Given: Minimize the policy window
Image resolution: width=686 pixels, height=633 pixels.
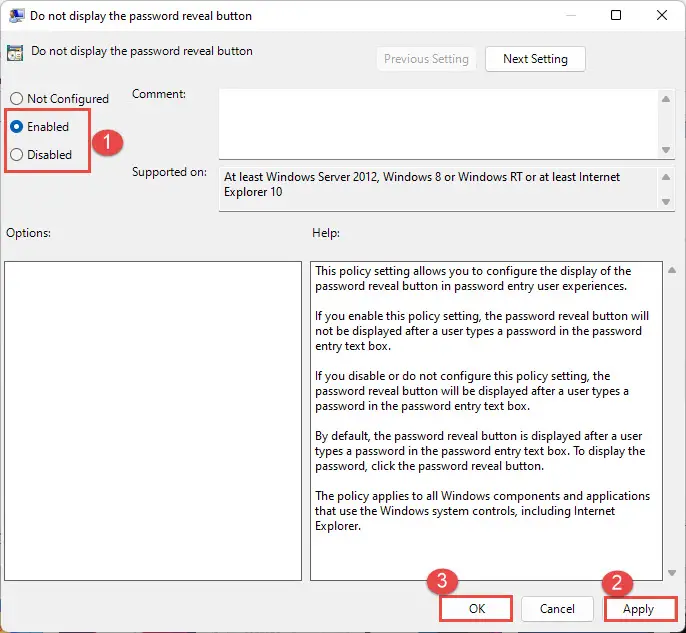Looking at the screenshot, I should click(570, 15).
